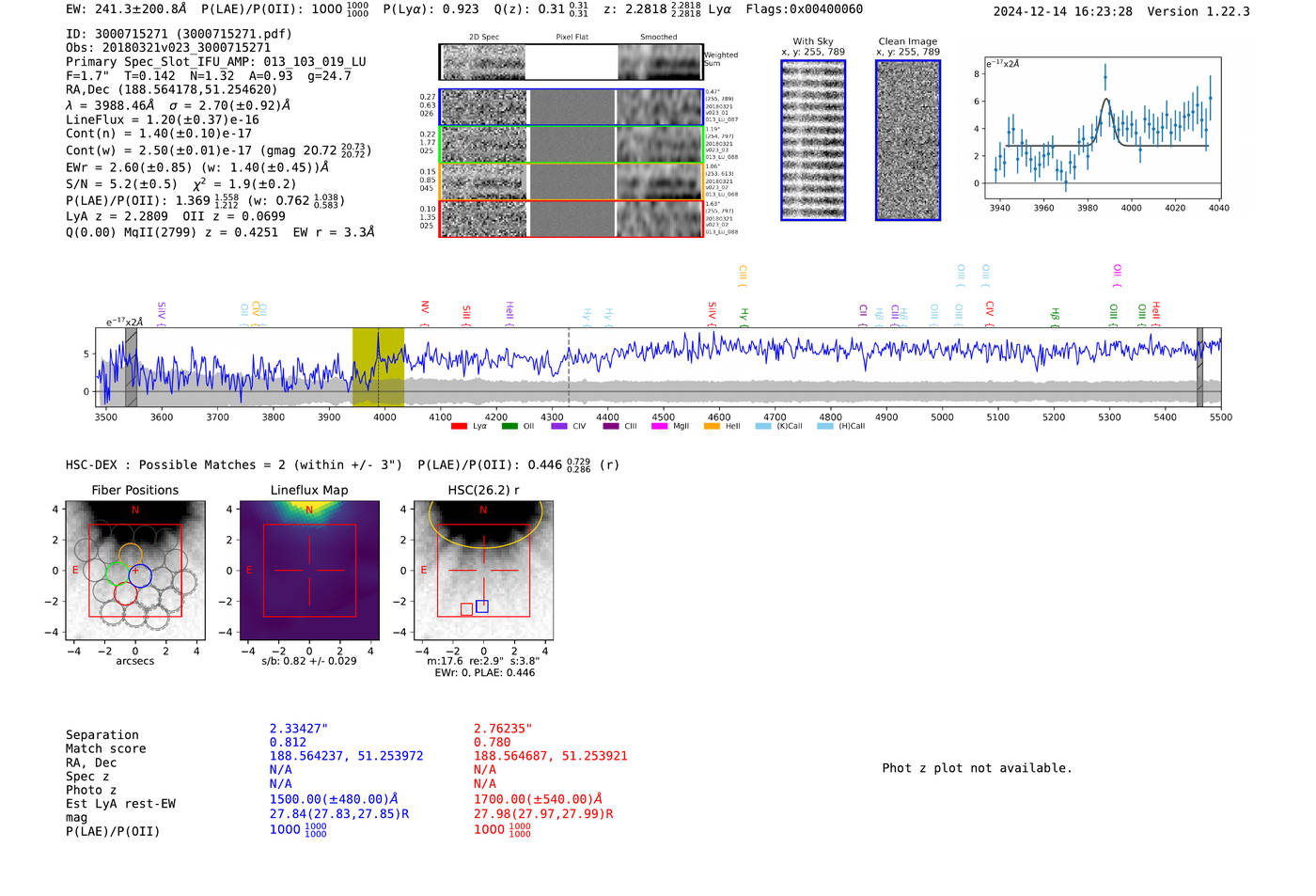The height and width of the screenshot is (896, 1316).
Task: Click the Fiber Positions image panel
Action: click(x=135, y=571)
